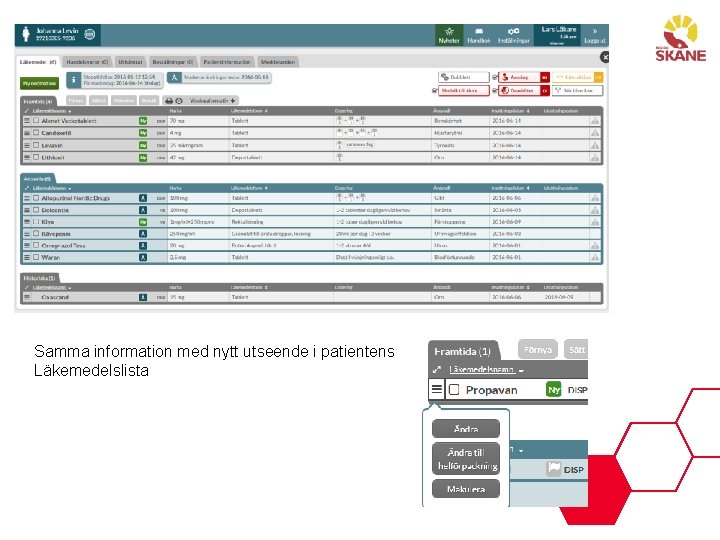Open hamburger menu for Waran row

pos(27,257)
